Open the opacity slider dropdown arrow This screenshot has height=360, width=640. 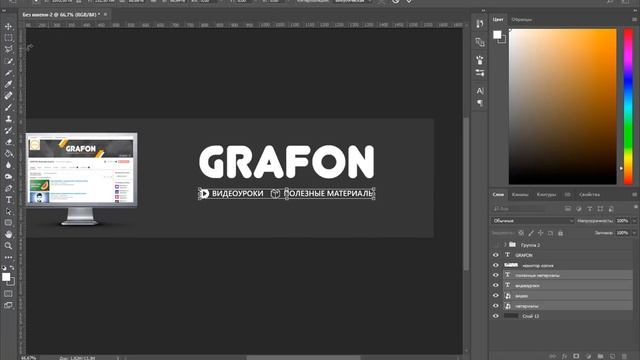click(x=635, y=221)
